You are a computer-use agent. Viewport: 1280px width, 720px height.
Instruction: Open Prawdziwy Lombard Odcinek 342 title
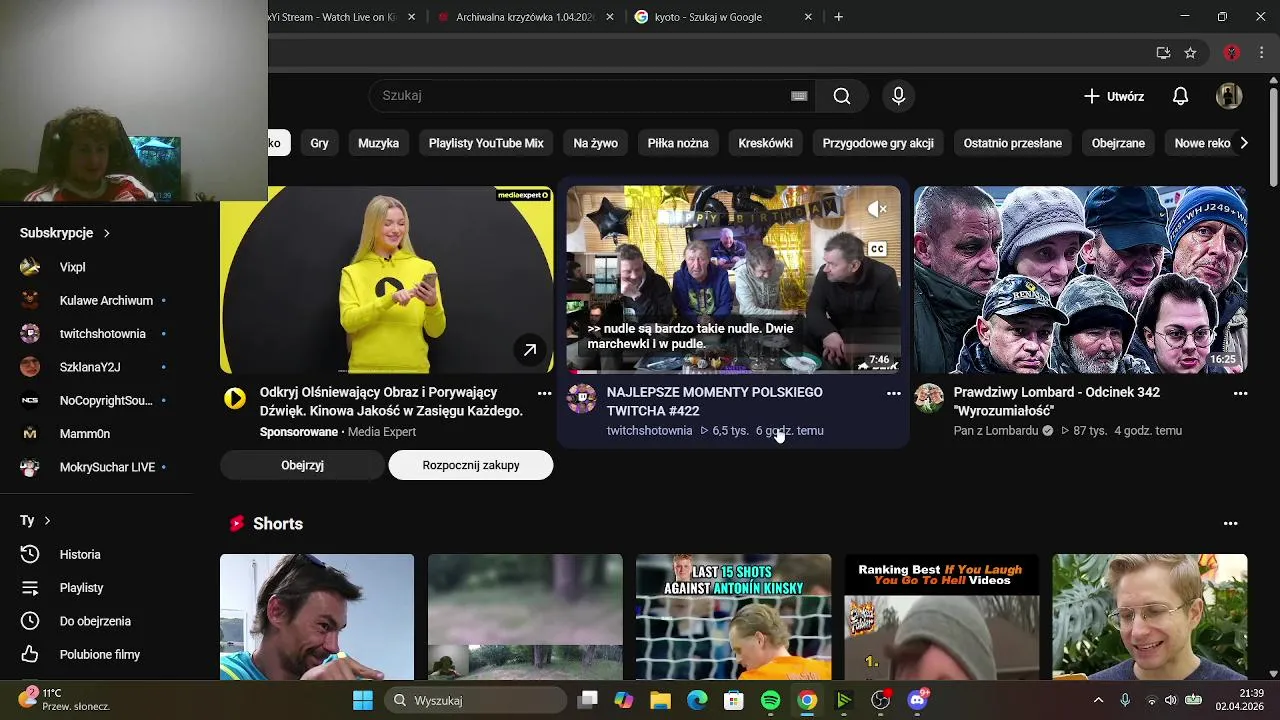[1056, 401]
